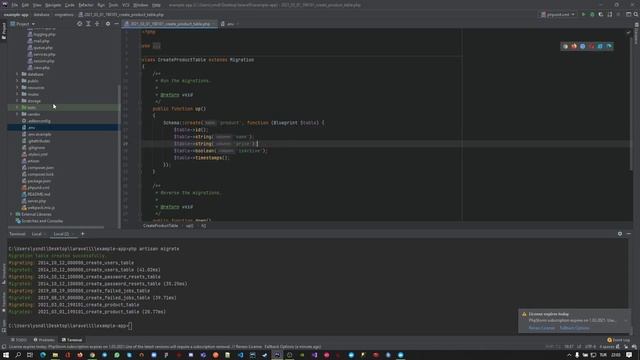This screenshot has width=640, height=360.
Task: Open preview in Firefox browser
Action: coord(574,46)
